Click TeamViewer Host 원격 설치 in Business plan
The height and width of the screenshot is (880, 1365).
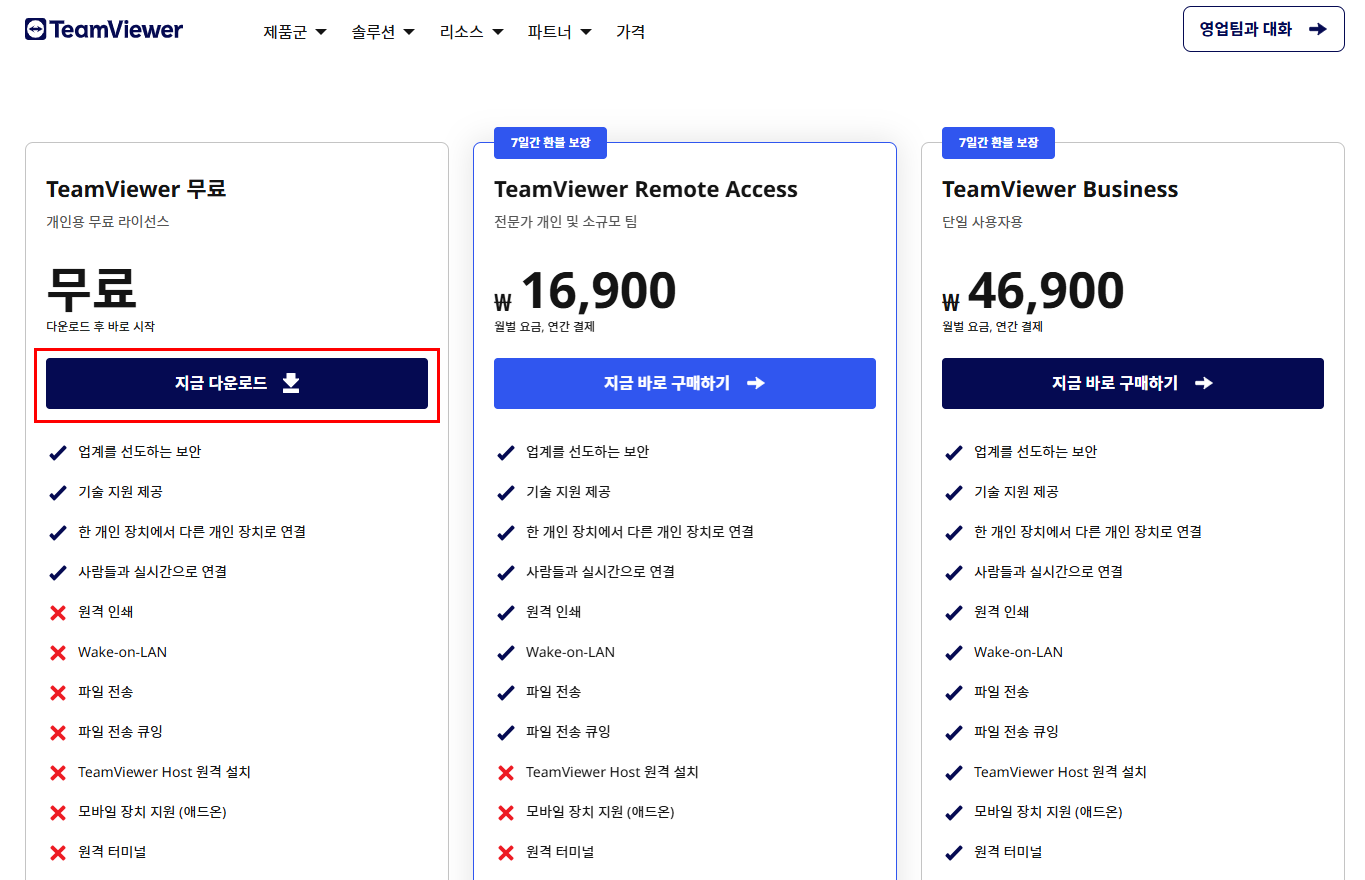click(x=1060, y=772)
